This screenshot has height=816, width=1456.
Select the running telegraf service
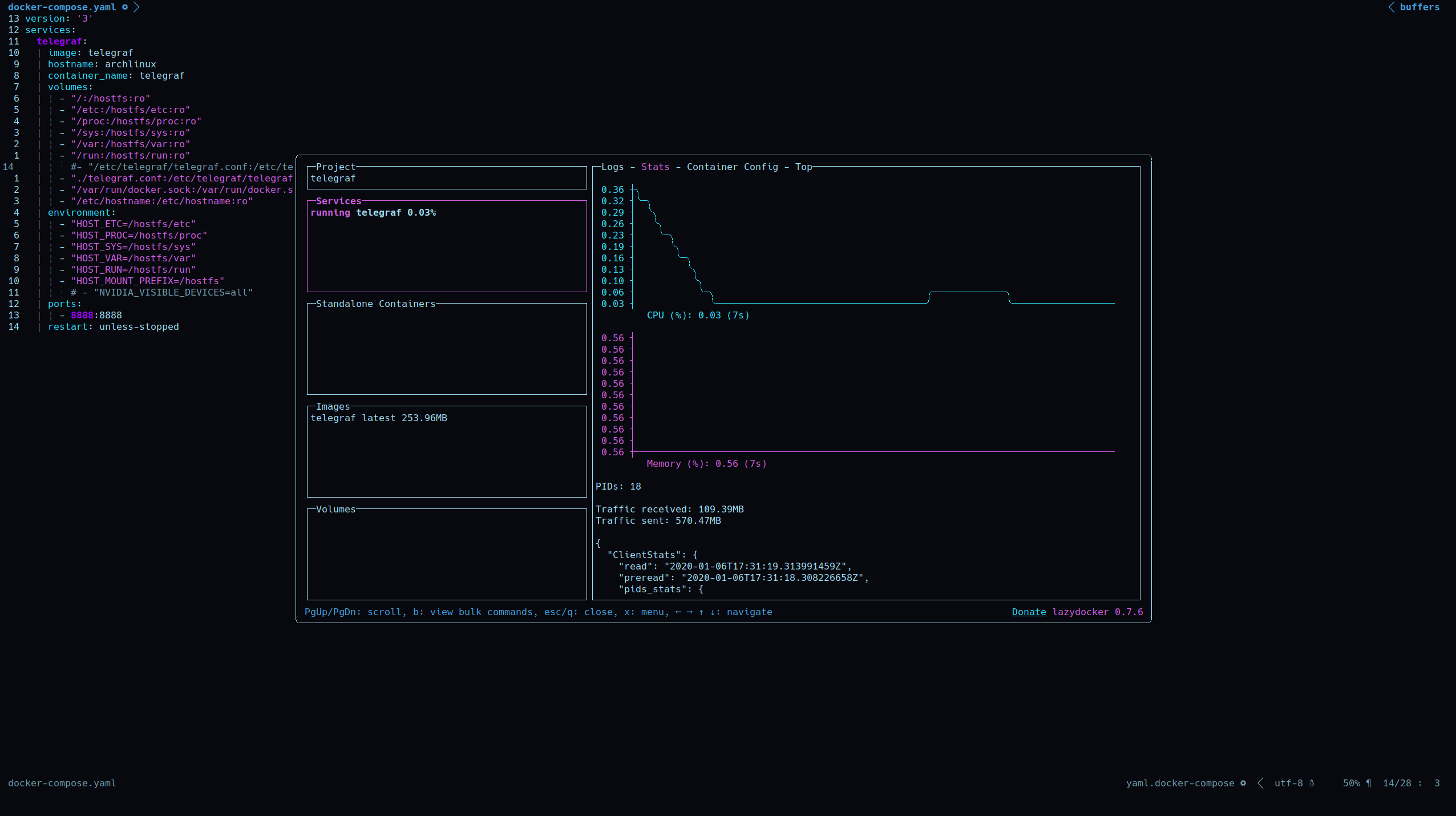[373, 212]
